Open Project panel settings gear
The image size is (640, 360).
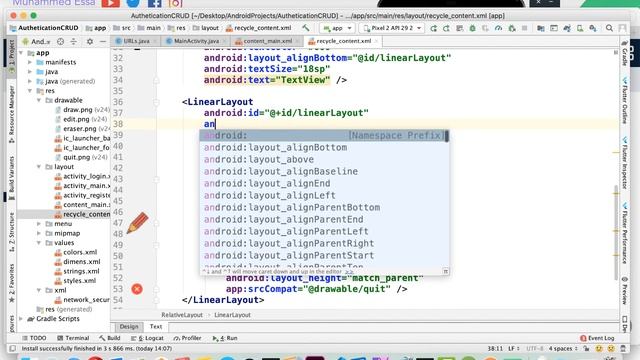point(90,41)
